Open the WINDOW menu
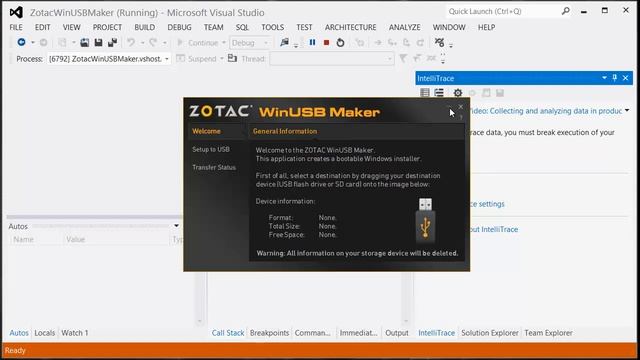This screenshot has height=360, width=640. (x=449, y=27)
